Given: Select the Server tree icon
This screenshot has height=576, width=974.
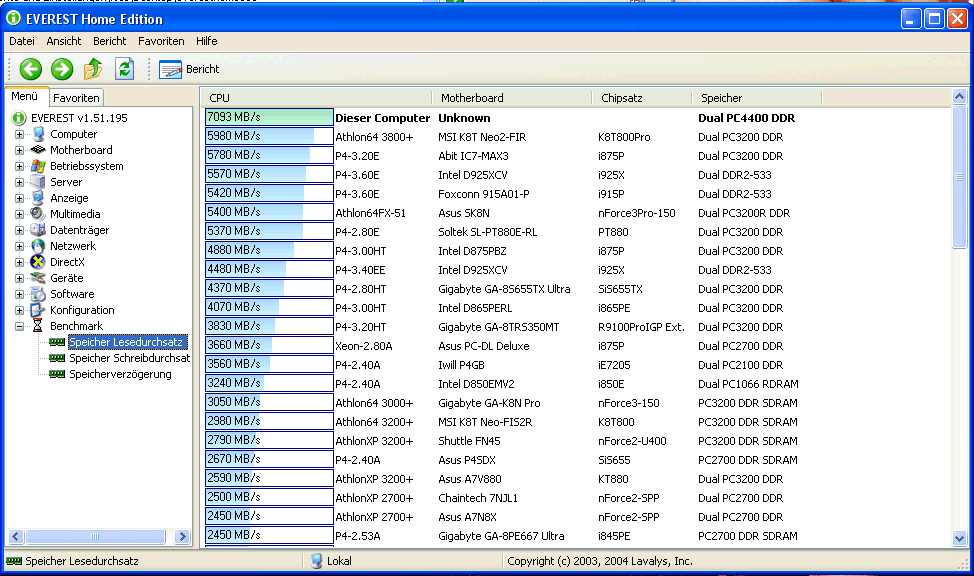Looking at the screenshot, I should point(39,182).
